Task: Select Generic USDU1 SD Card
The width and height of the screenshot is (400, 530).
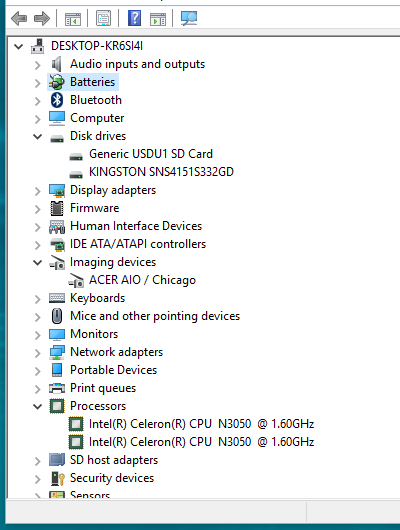Action: (x=151, y=154)
